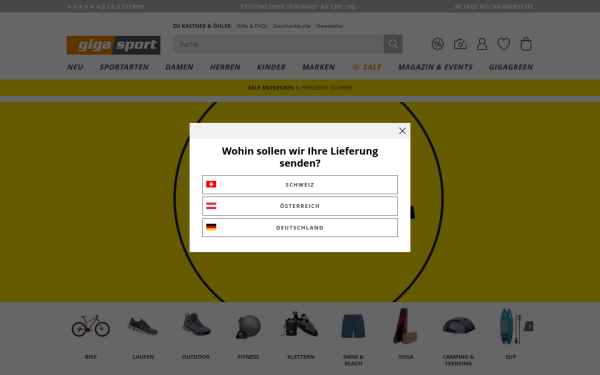Open the GIGAGREEN menu
Image resolution: width=600 pixels, height=375 pixels.
511,67
